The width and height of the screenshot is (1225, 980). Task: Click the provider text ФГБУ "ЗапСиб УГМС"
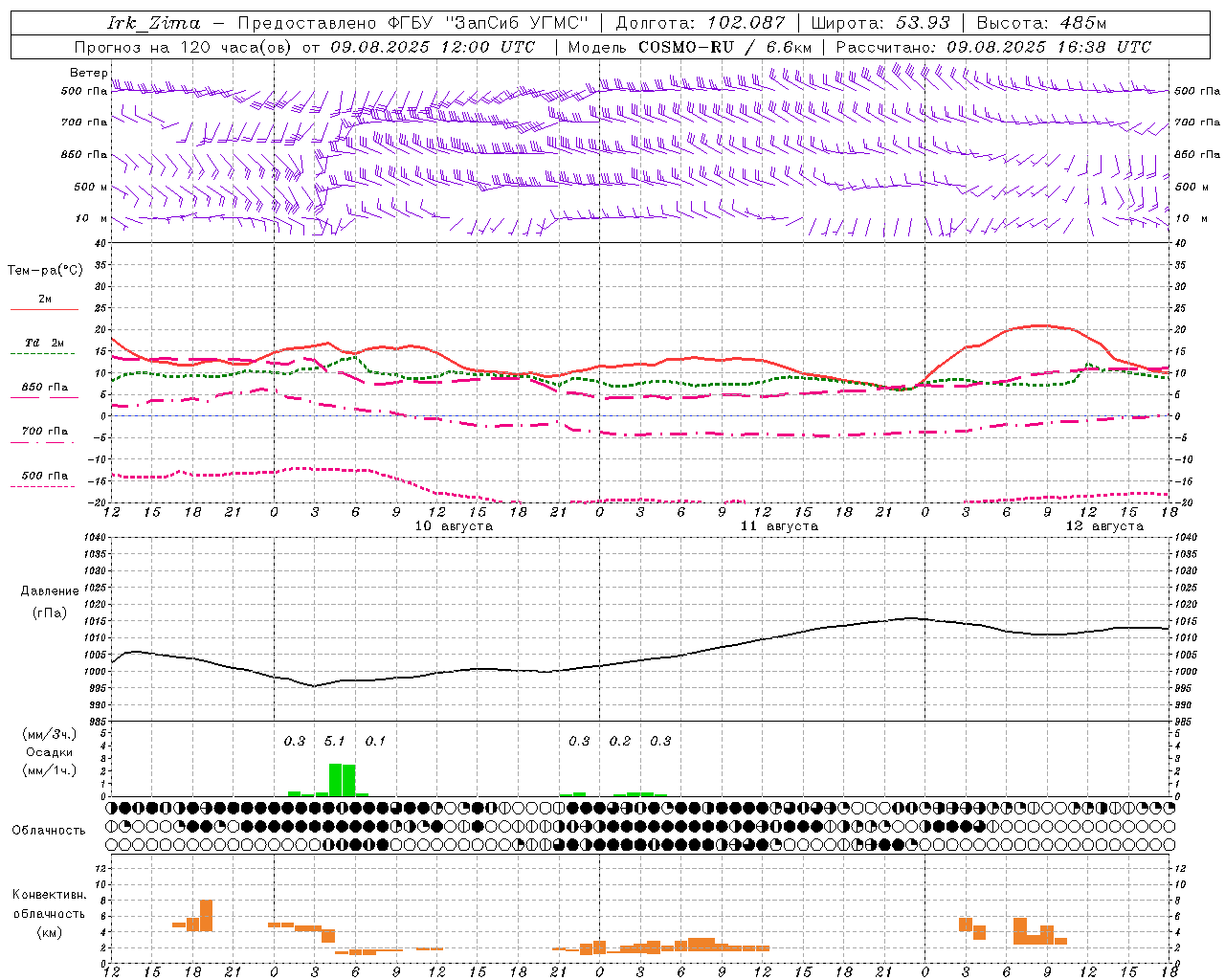click(487, 23)
